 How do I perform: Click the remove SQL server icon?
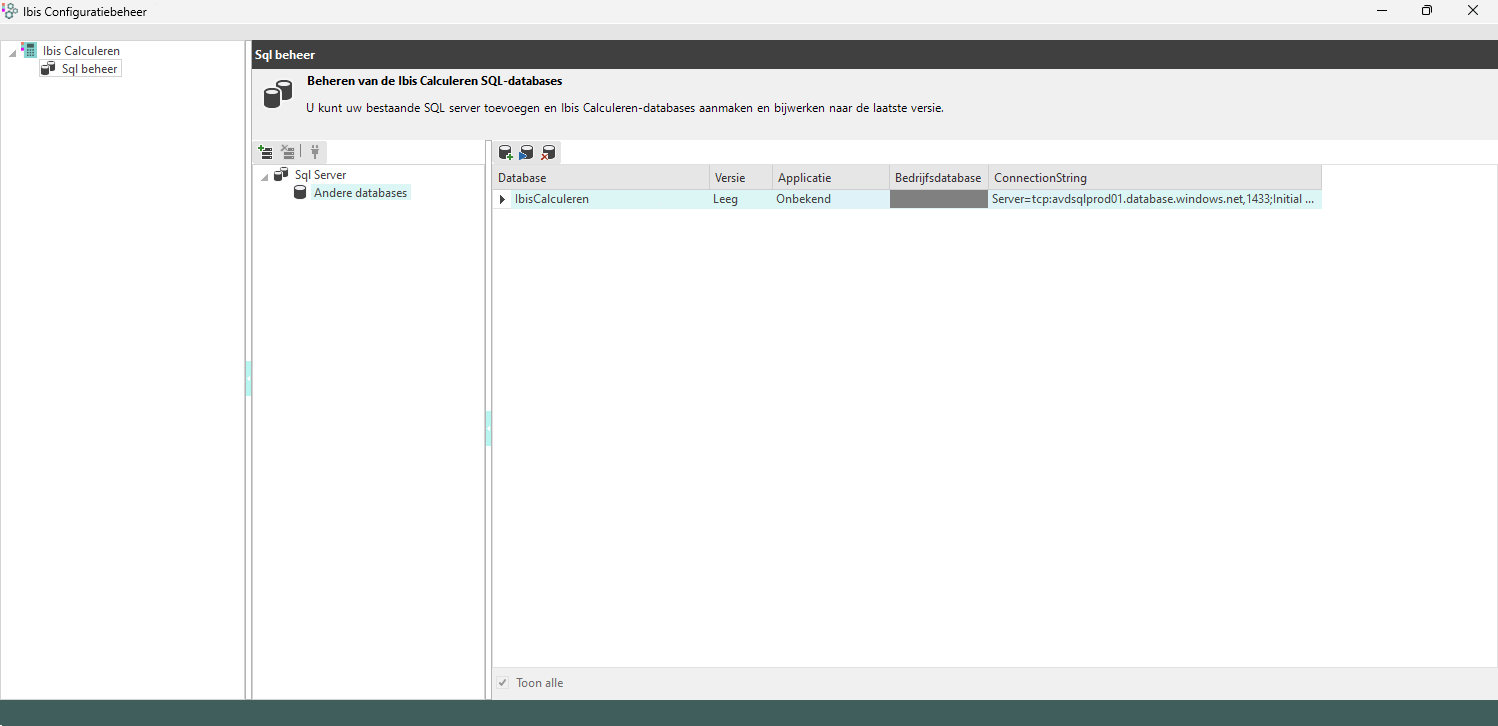(288, 152)
